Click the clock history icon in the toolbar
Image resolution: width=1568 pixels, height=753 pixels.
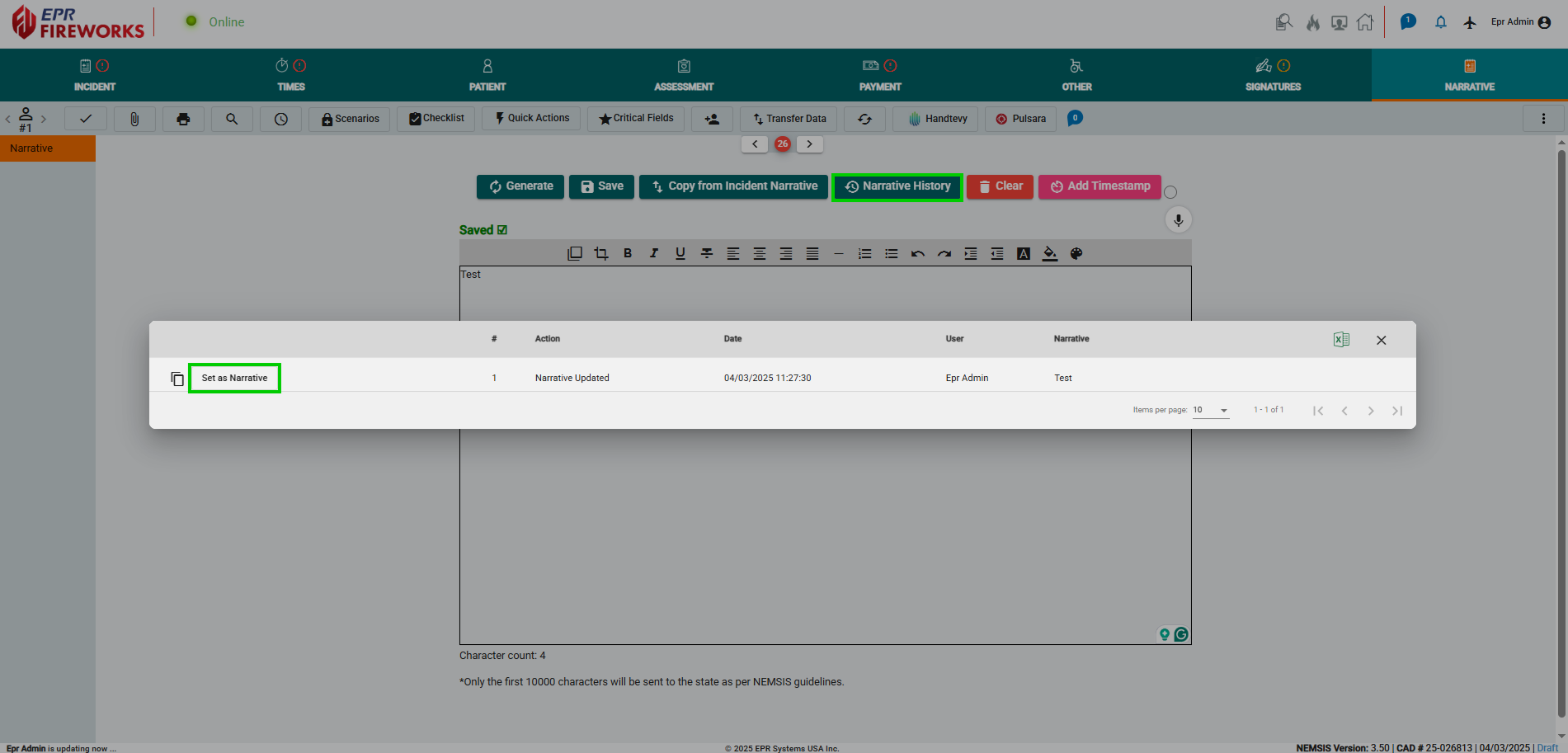pyautogui.click(x=280, y=119)
